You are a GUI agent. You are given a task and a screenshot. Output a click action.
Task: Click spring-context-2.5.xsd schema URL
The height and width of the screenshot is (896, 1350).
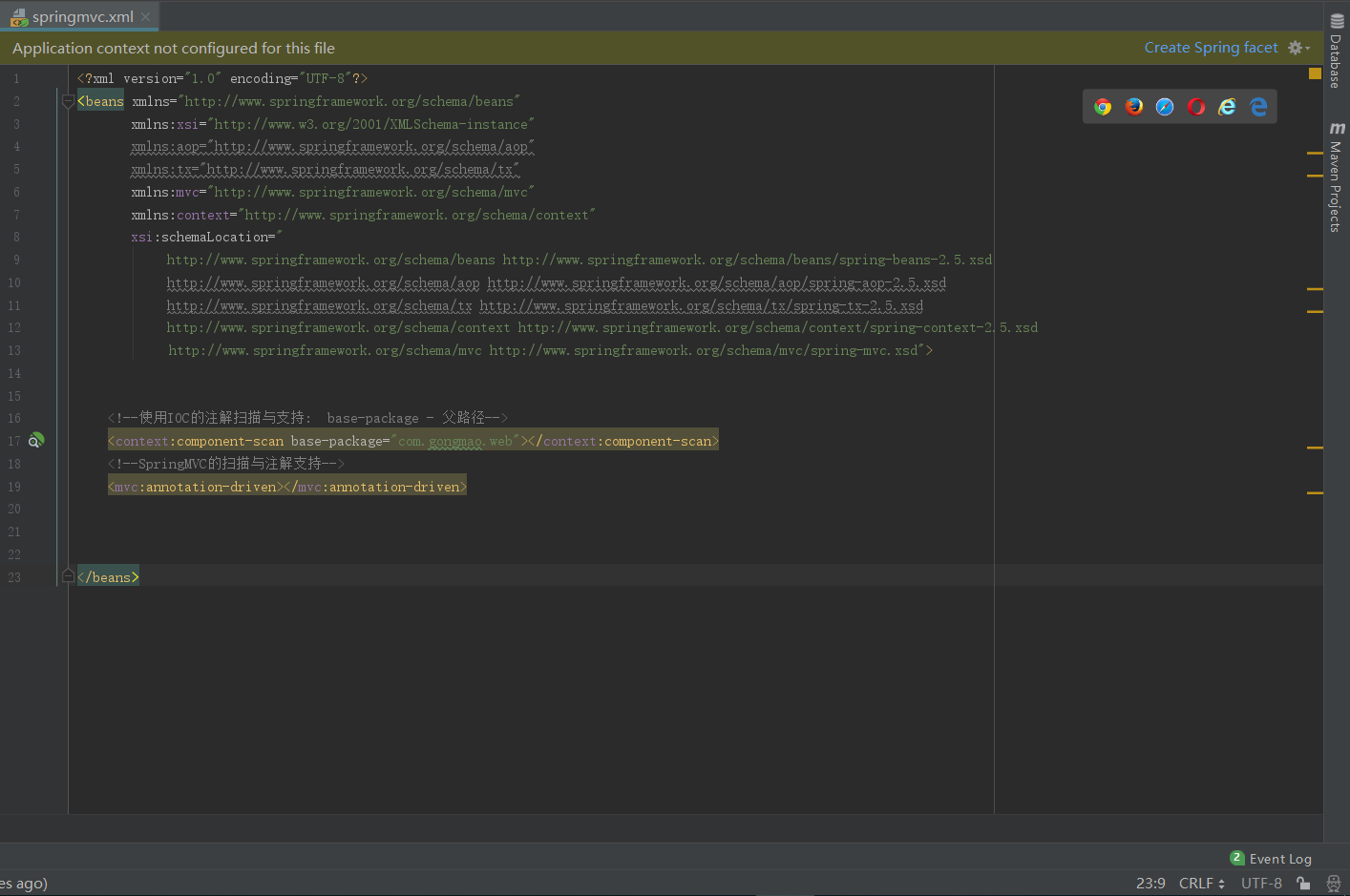click(778, 327)
